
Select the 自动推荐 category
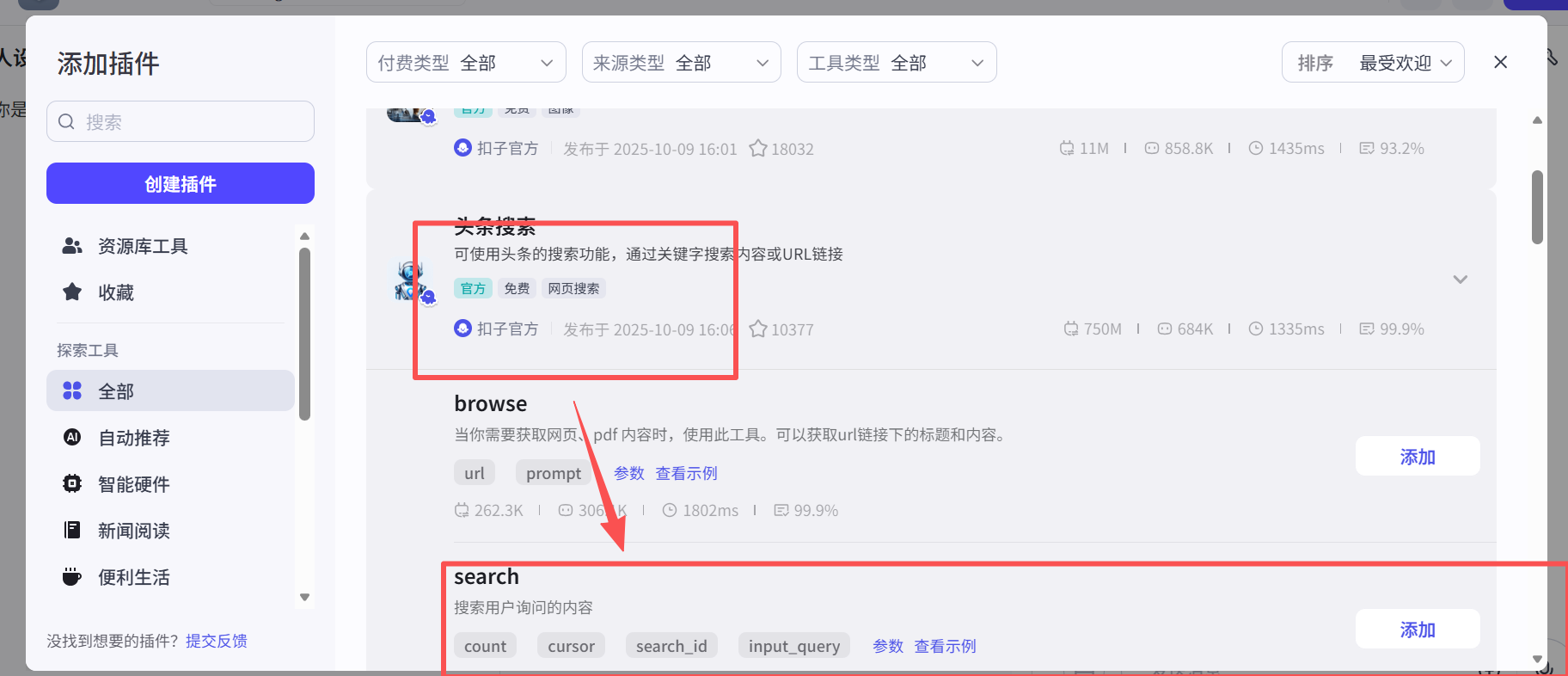[x=170, y=437]
